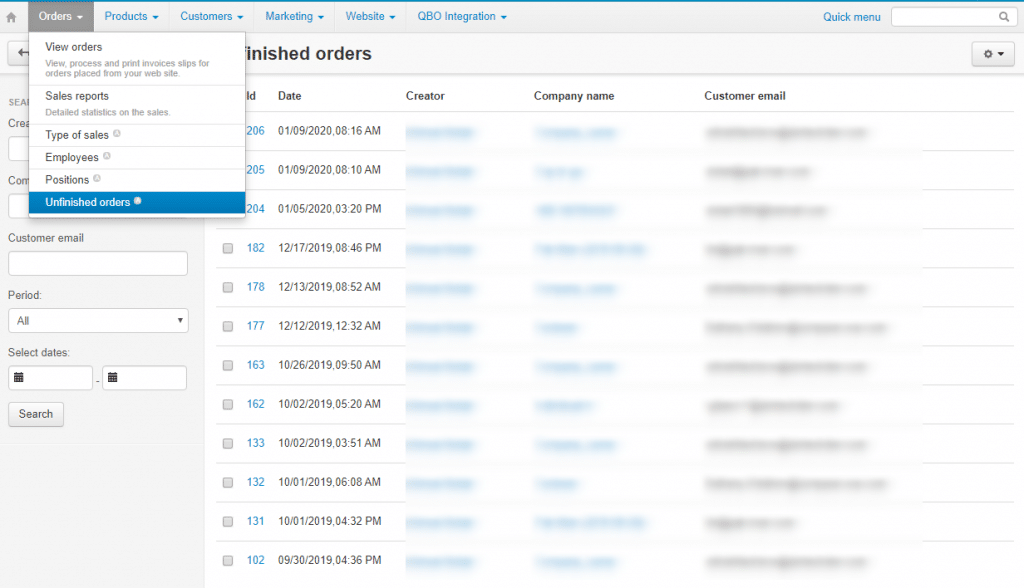The image size is (1024, 588).
Task: Click the magnifier icon in the search box
Action: point(1003,17)
